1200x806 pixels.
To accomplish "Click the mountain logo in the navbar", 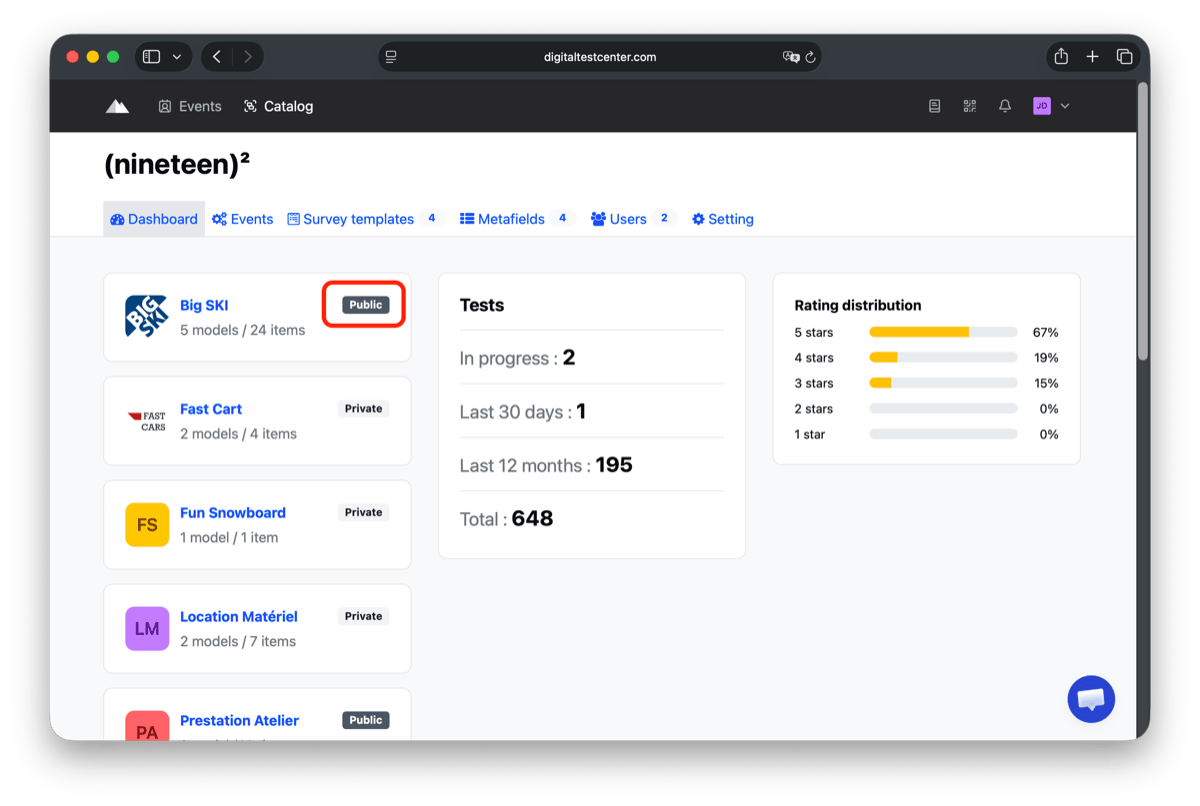I will coord(118,106).
